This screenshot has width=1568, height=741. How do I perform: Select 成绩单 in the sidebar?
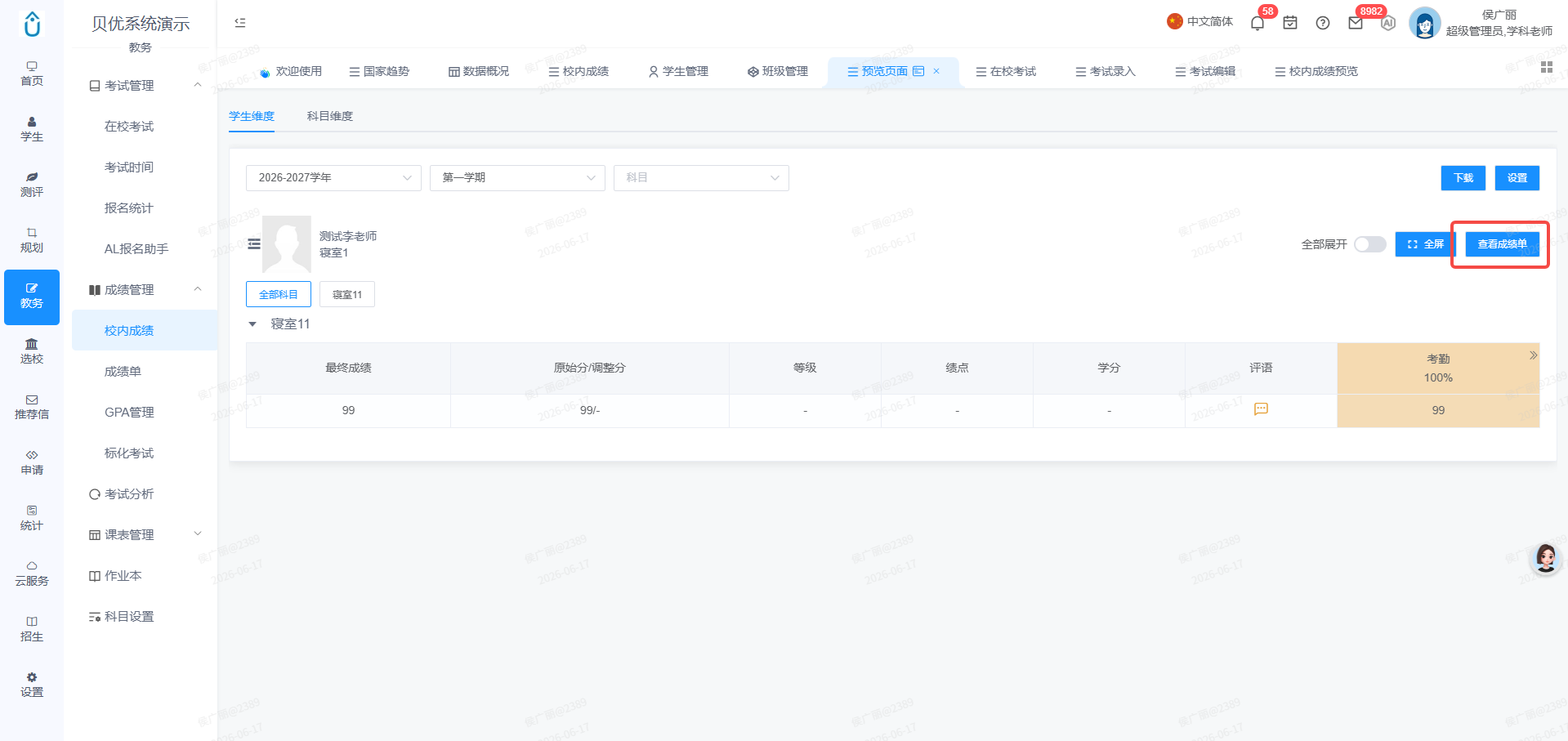(x=123, y=371)
